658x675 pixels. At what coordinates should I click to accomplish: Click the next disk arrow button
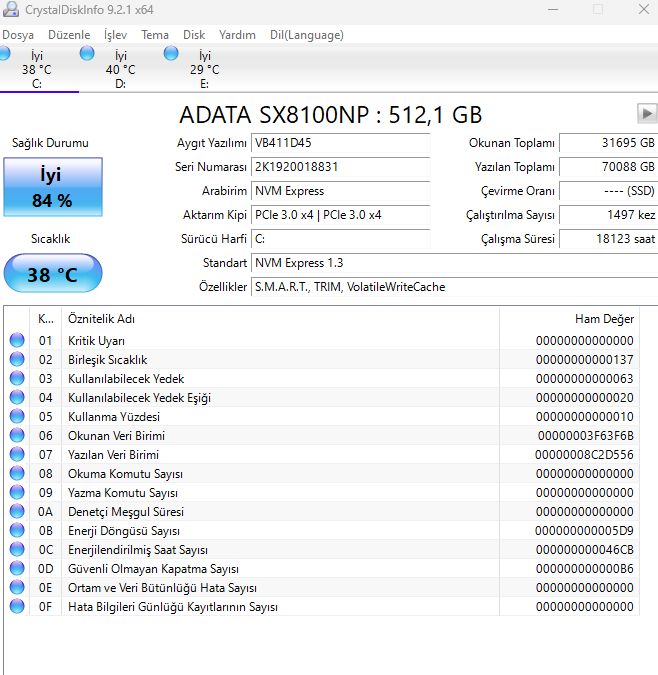point(647,113)
